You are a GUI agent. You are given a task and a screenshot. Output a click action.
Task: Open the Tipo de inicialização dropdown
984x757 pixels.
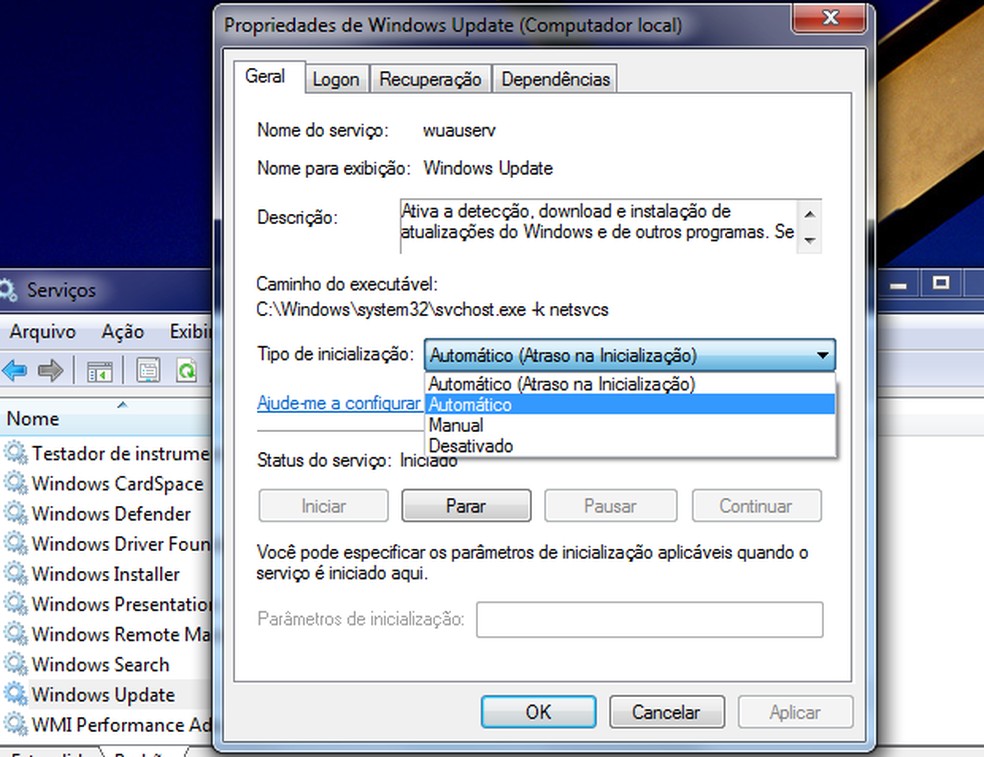click(822, 355)
